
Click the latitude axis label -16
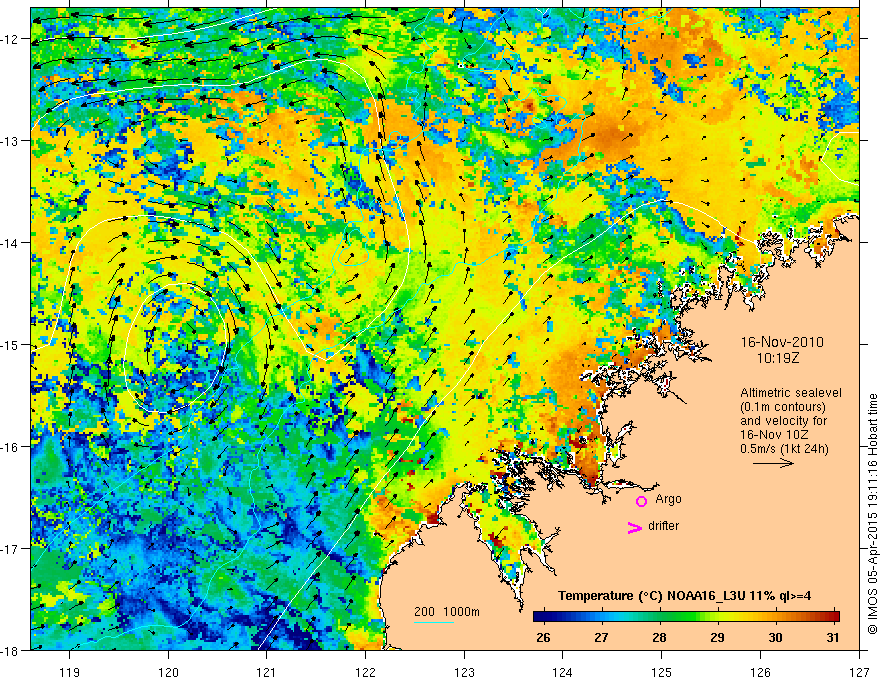(10, 447)
